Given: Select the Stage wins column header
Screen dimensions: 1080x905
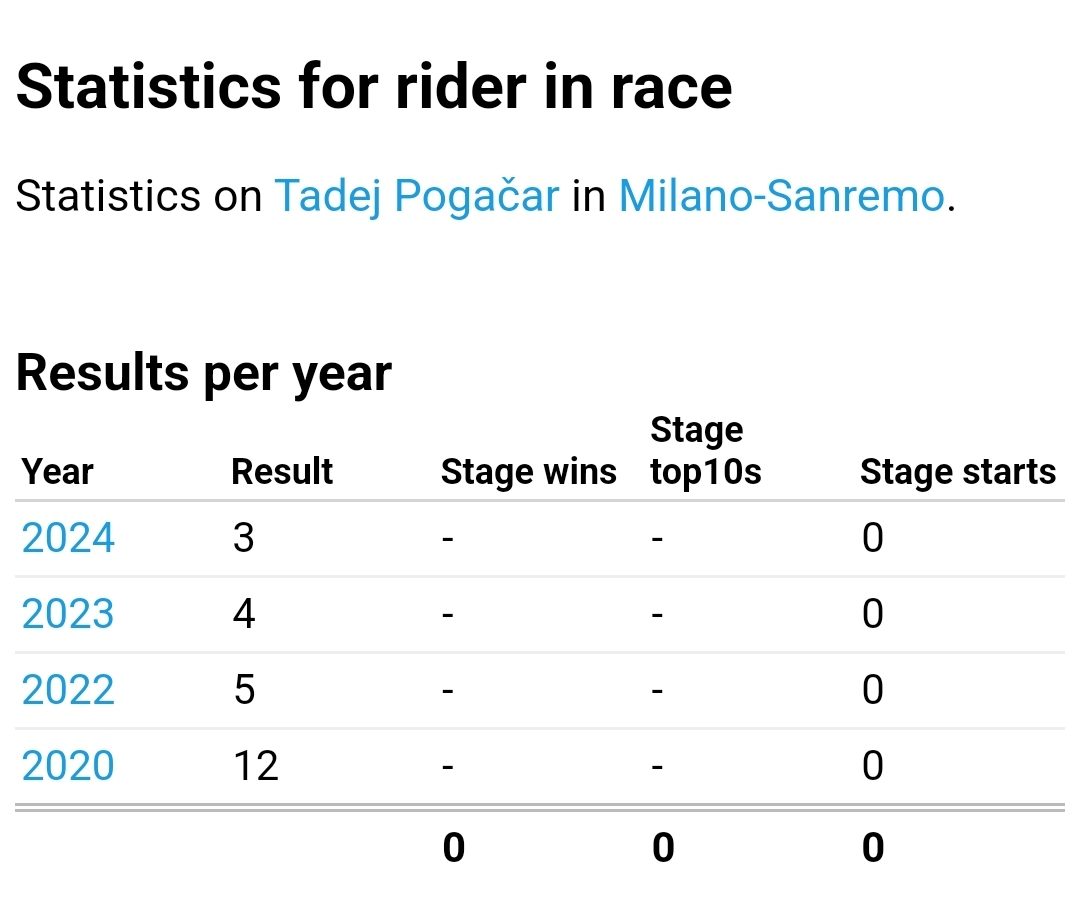Looking at the screenshot, I should (528, 472).
